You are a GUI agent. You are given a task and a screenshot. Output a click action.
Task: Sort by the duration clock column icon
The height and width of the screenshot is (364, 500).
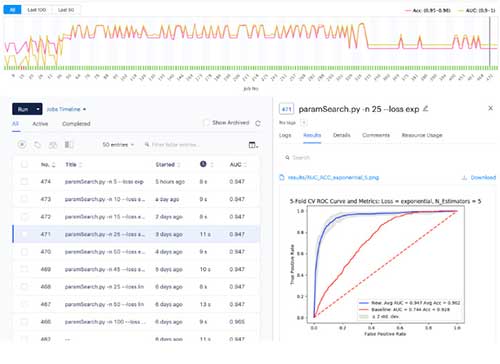tap(203, 164)
